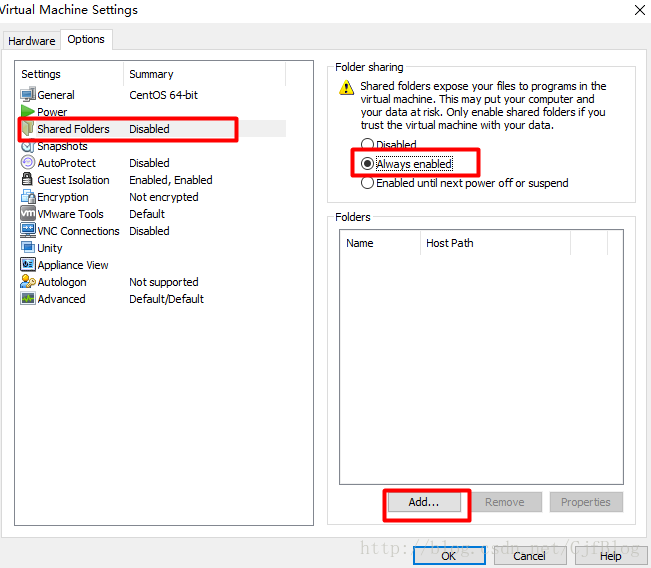Click the Default/Default summary text
The width and height of the screenshot is (651, 568).
pos(166,299)
